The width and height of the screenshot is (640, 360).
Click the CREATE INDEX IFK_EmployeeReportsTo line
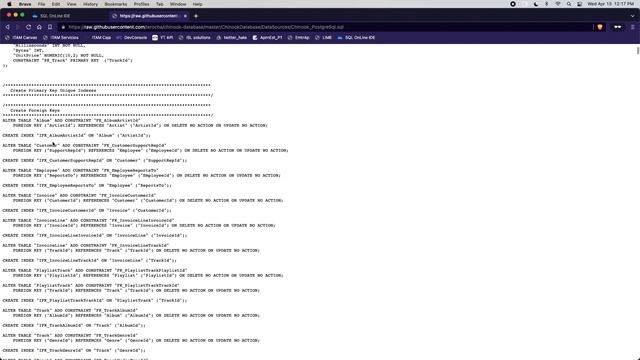(87, 185)
